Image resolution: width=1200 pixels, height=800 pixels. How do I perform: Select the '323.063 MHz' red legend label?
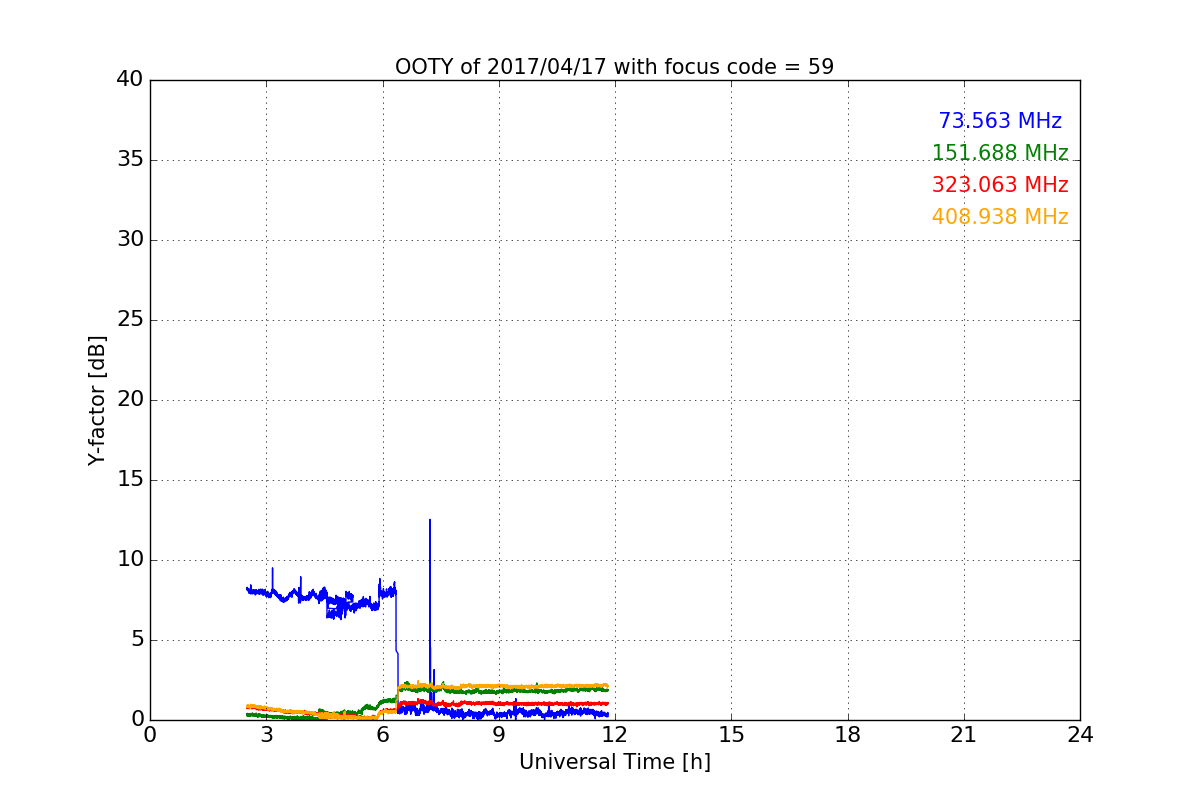(x=1000, y=185)
